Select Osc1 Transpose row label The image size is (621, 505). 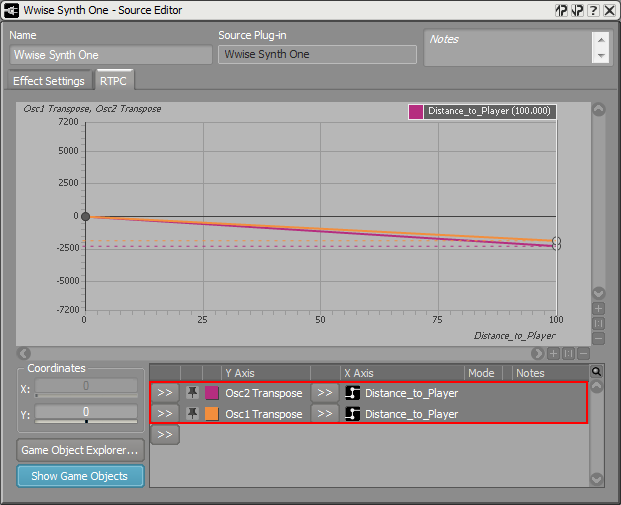[x=264, y=414]
